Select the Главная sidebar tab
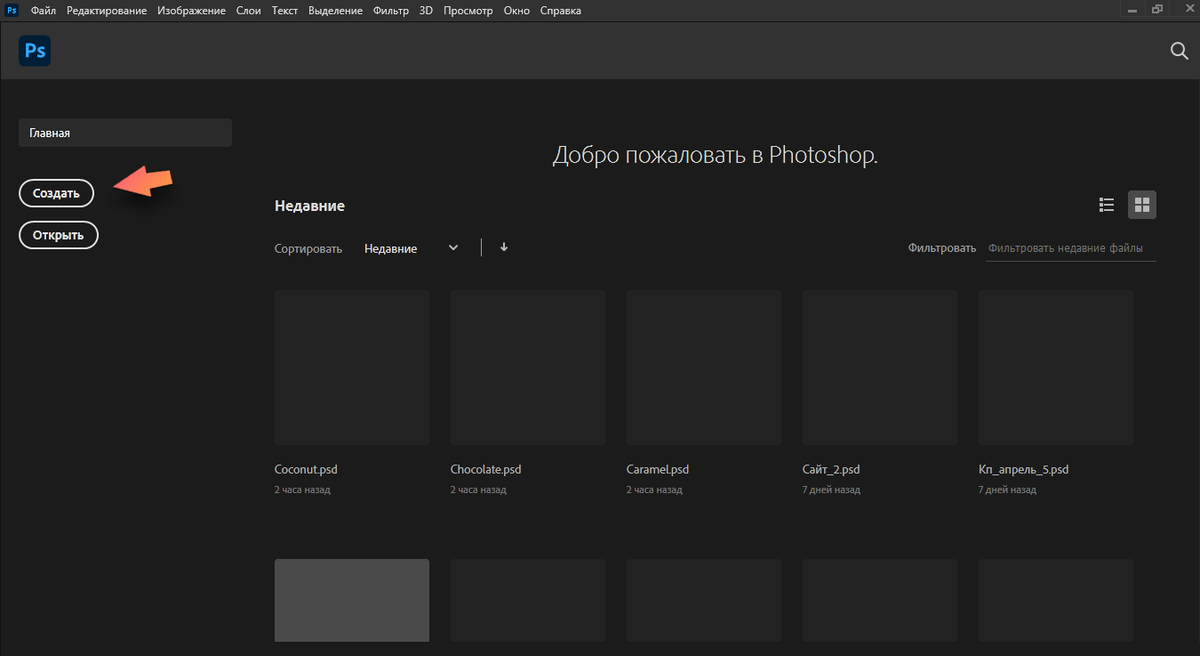 pyautogui.click(x=125, y=132)
